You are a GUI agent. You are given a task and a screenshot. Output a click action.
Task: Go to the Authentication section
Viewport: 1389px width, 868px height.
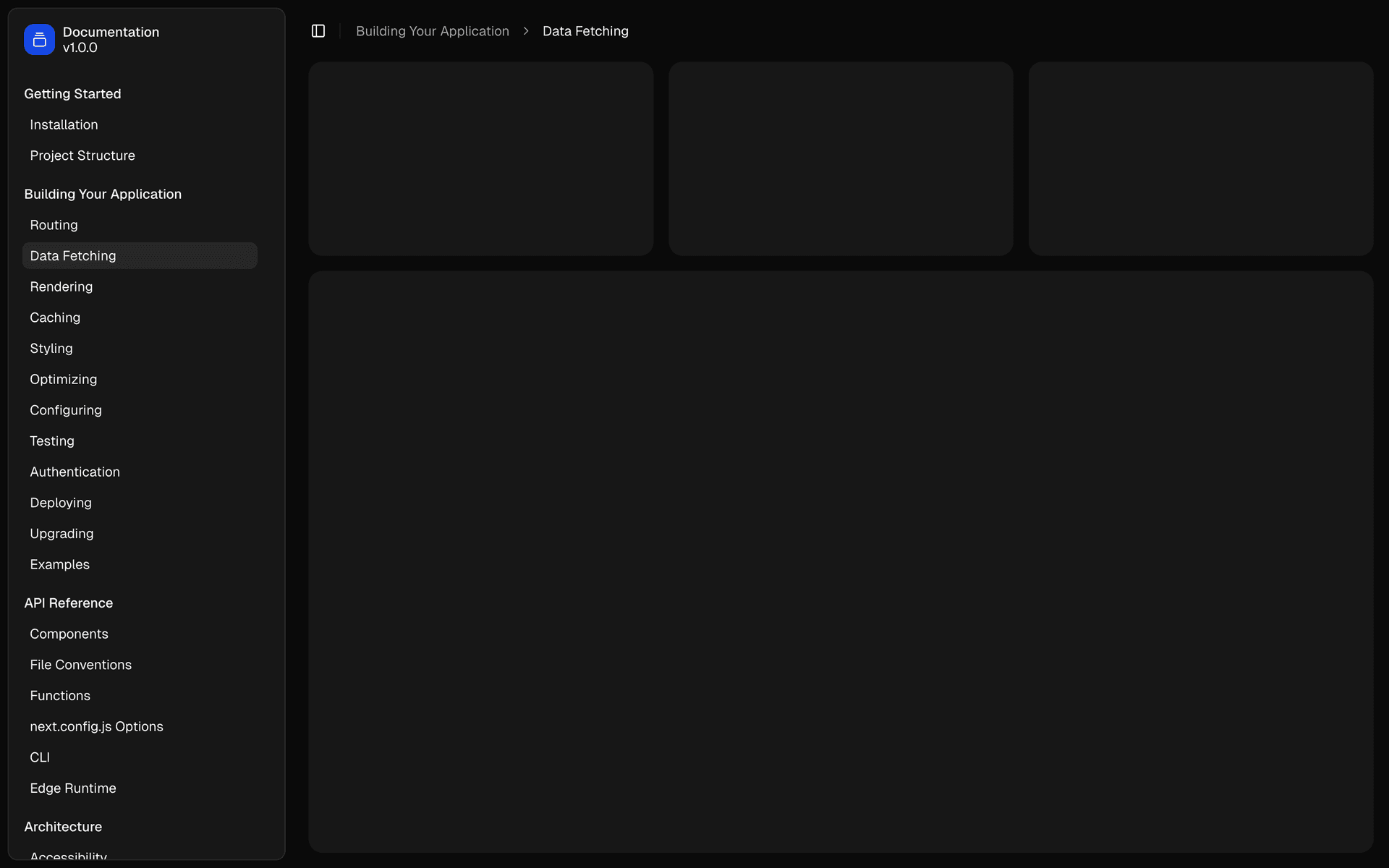(75, 472)
